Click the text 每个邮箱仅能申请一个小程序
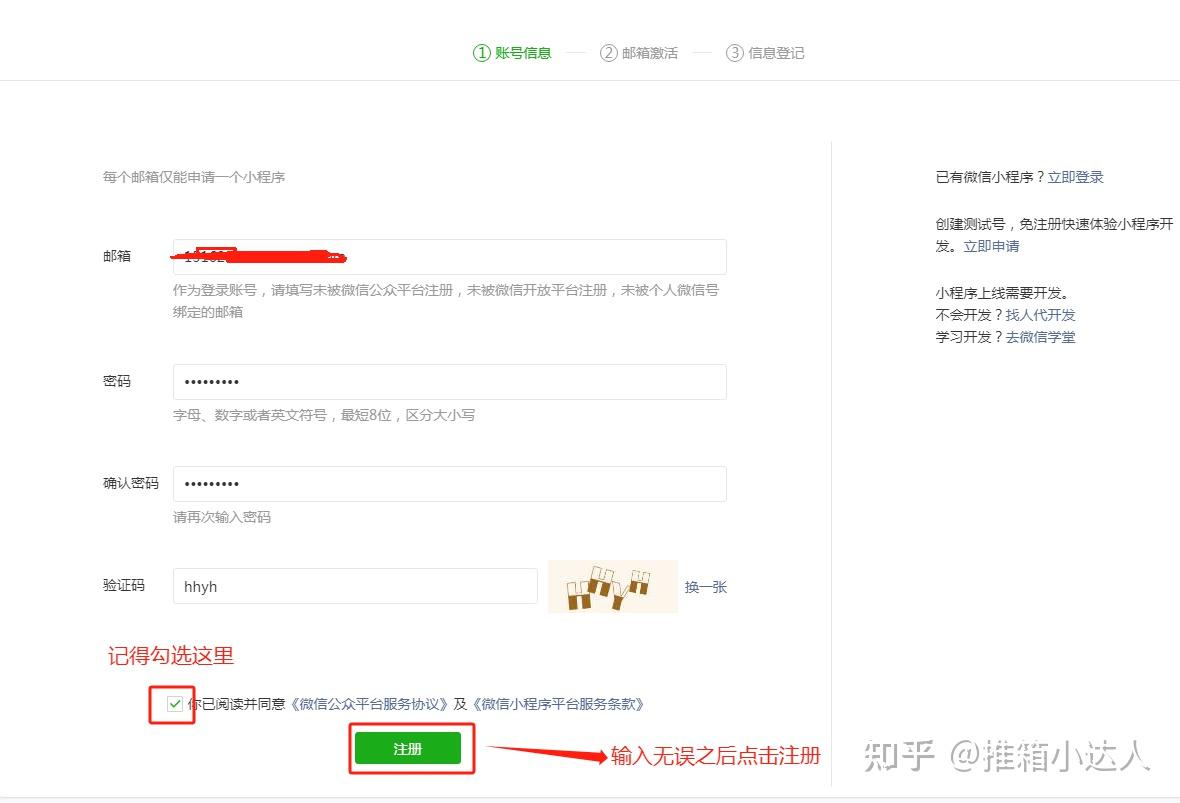 pos(194,177)
